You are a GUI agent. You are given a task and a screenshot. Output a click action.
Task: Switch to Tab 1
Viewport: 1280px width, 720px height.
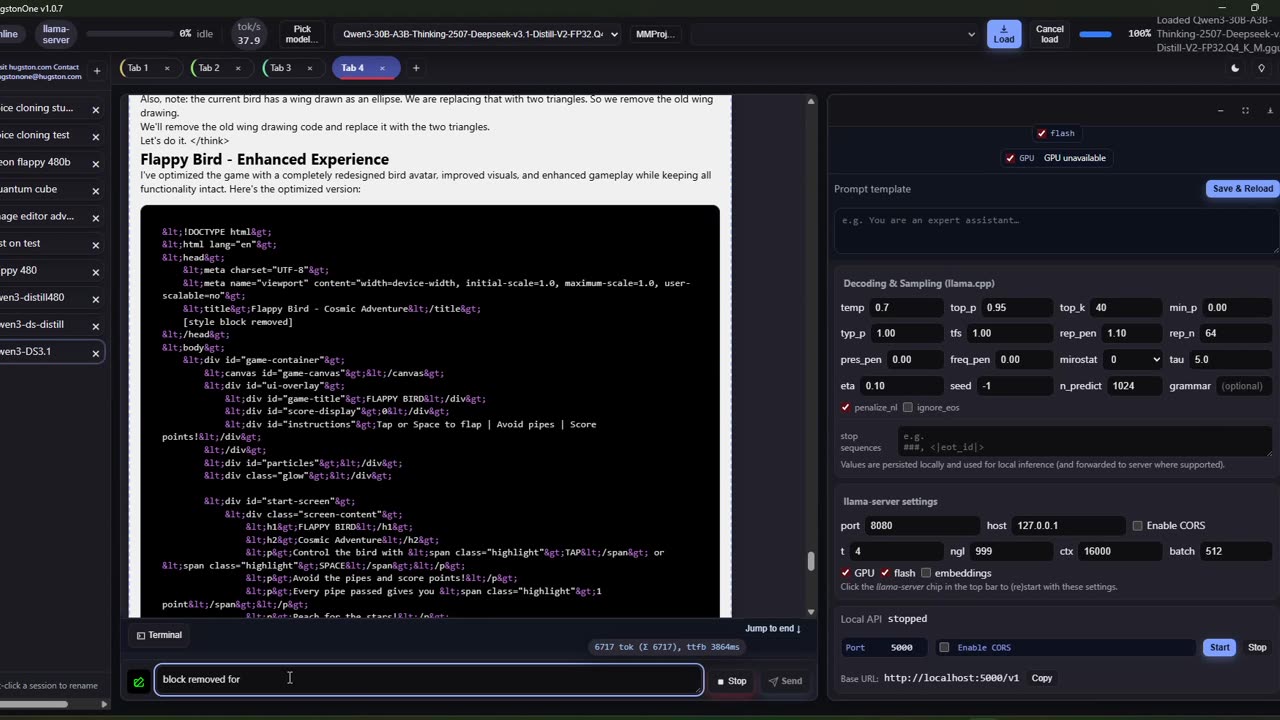click(138, 68)
